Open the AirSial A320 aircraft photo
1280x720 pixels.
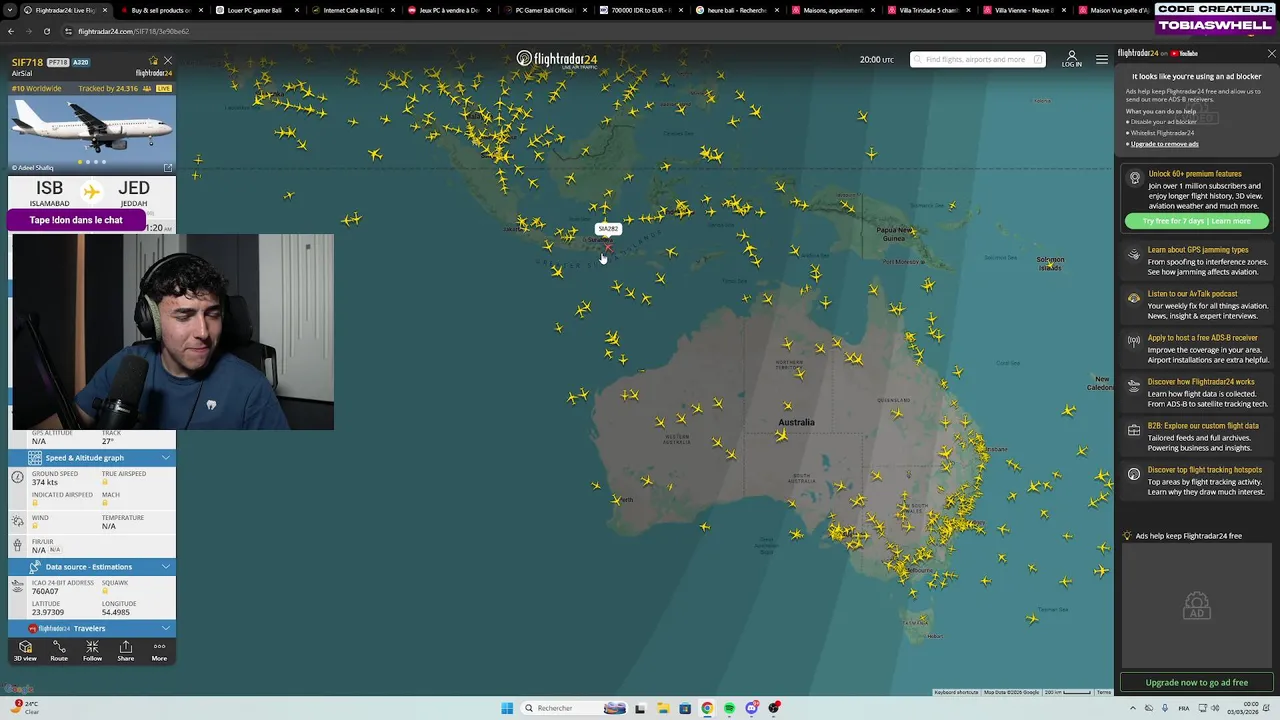92,134
